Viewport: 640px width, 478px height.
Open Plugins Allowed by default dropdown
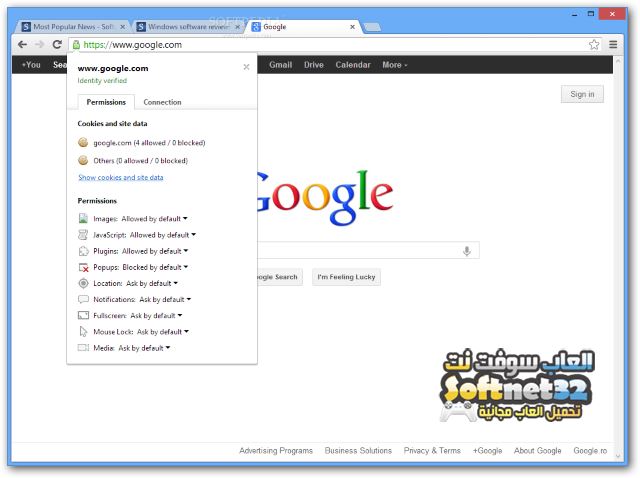tap(155, 251)
